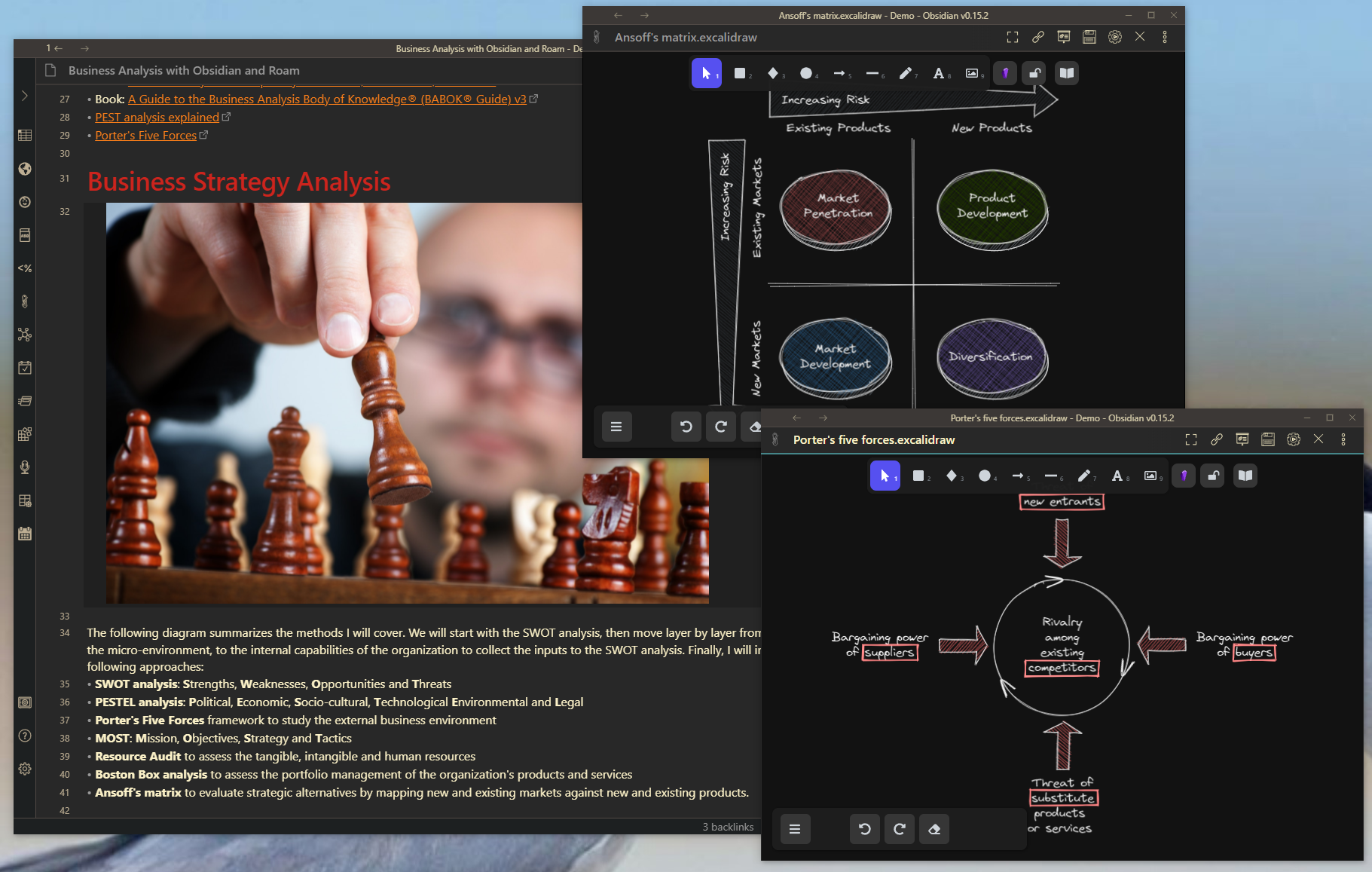Open the hamburger menu in Porter's five forces canvas
Screen dimensions: 1372x872
(795, 829)
